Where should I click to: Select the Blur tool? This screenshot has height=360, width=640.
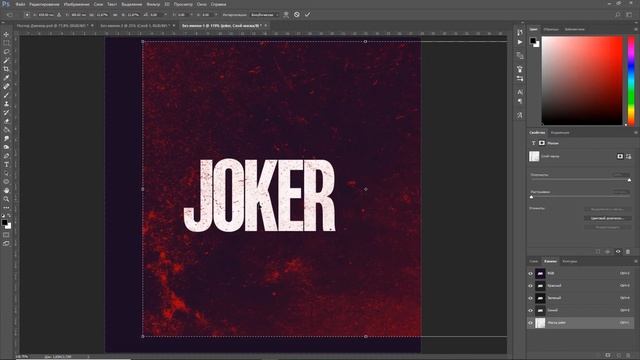pos(6,139)
